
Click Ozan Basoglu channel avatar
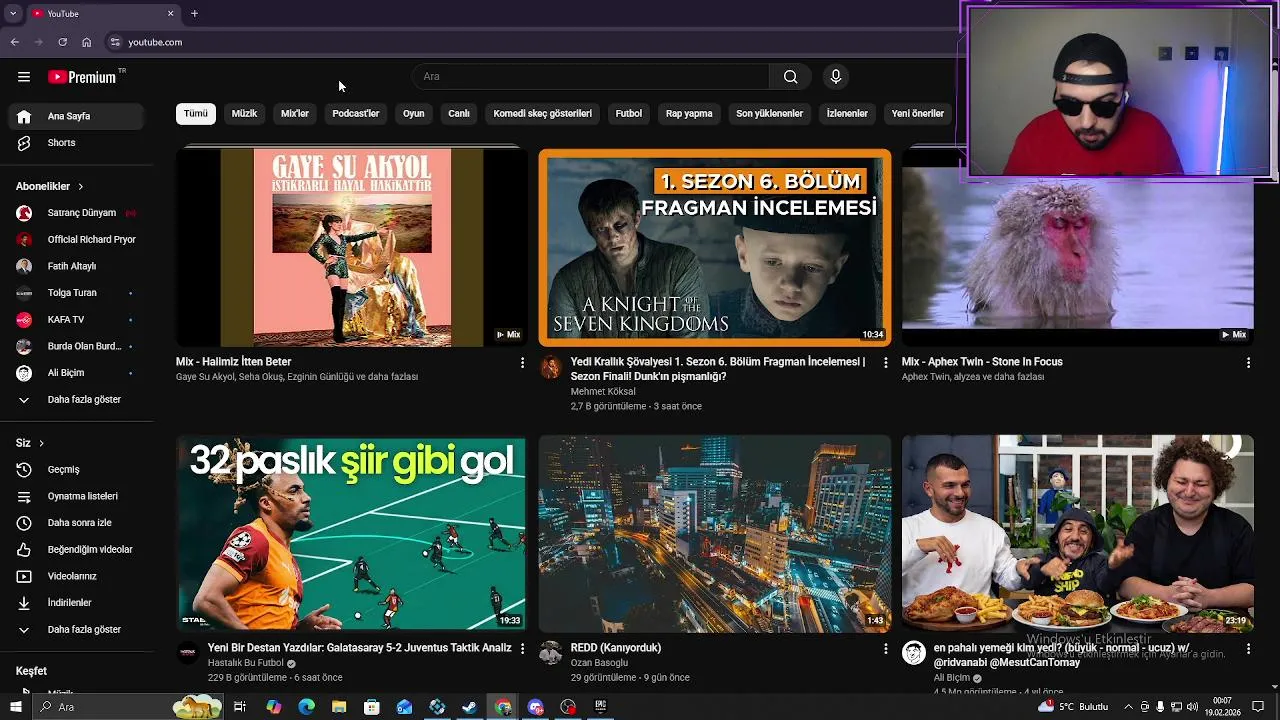(551, 653)
